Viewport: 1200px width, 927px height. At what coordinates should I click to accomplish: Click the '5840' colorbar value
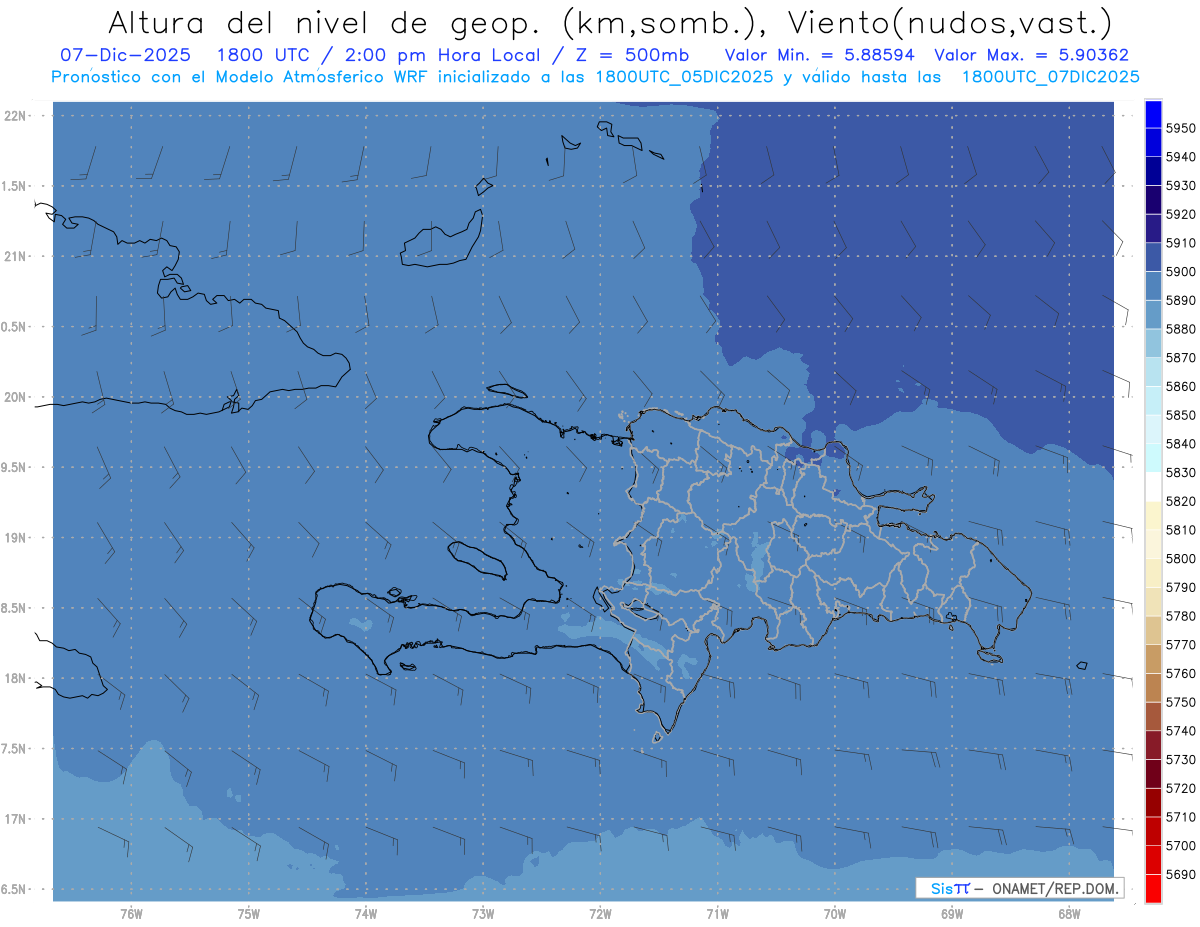coord(1181,444)
